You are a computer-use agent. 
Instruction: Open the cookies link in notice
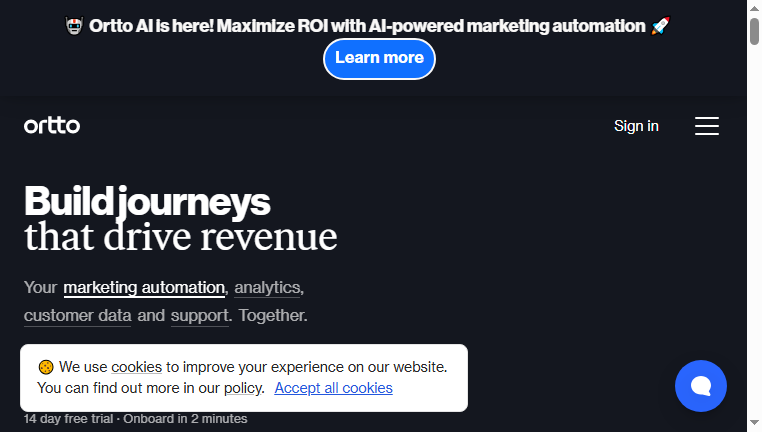tap(137, 367)
